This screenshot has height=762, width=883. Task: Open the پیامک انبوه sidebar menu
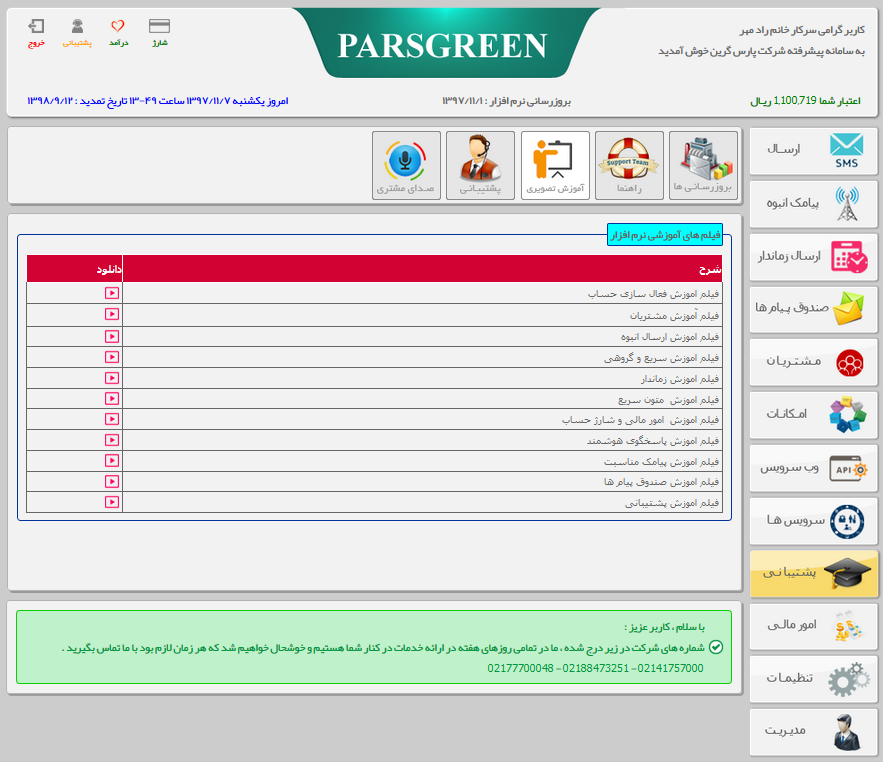(x=814, y=203)
